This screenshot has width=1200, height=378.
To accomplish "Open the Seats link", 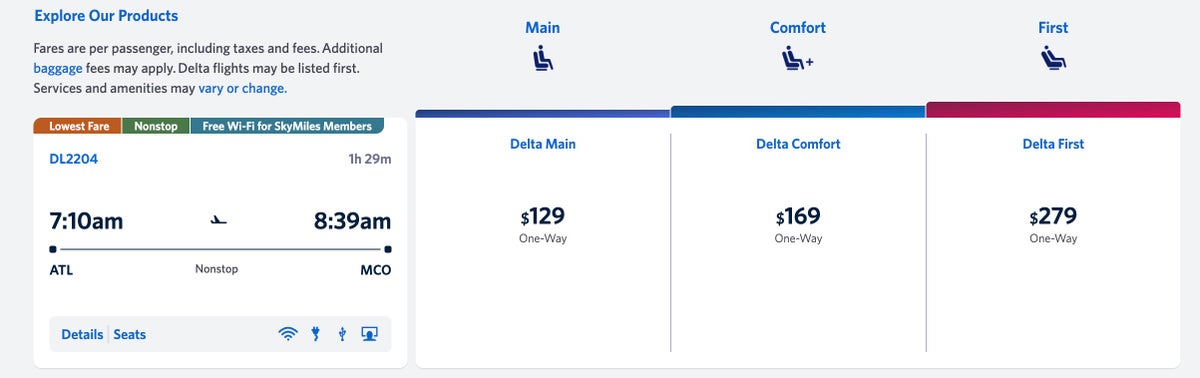I will pyautogui.click(x=130, y=334).
